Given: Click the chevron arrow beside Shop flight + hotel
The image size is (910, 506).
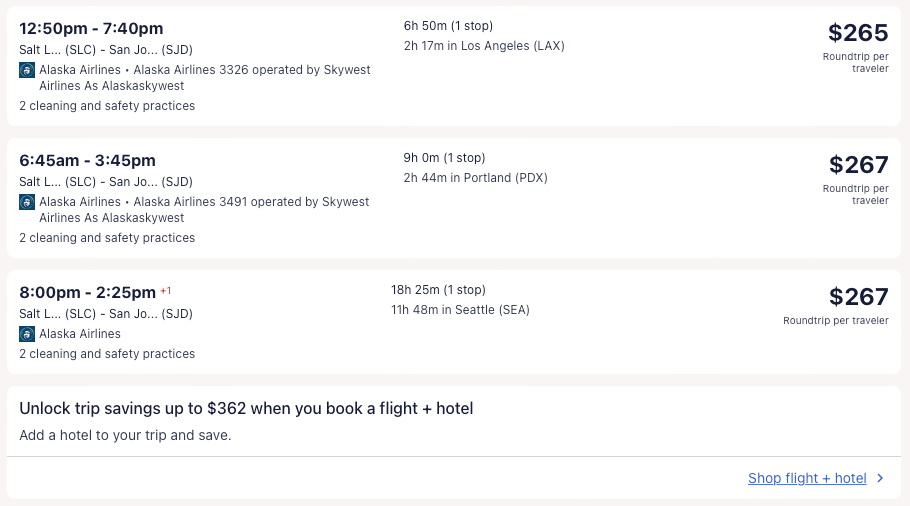Looking at the screenshot, I should pyautogui.click(x=880, y=478).
